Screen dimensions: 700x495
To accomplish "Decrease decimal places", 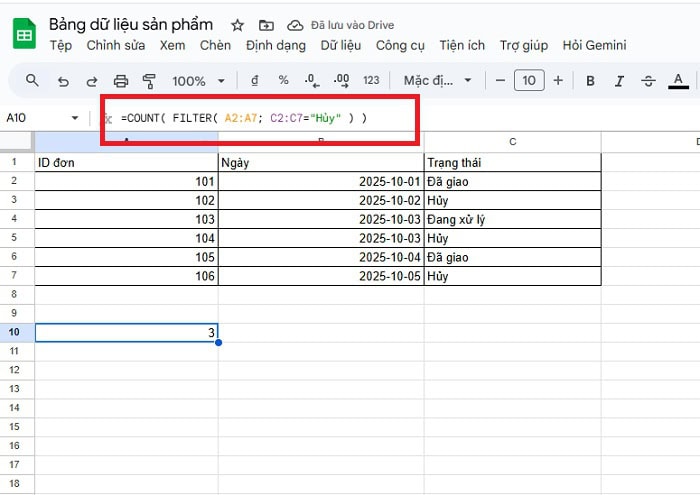I will coord(312,81).
